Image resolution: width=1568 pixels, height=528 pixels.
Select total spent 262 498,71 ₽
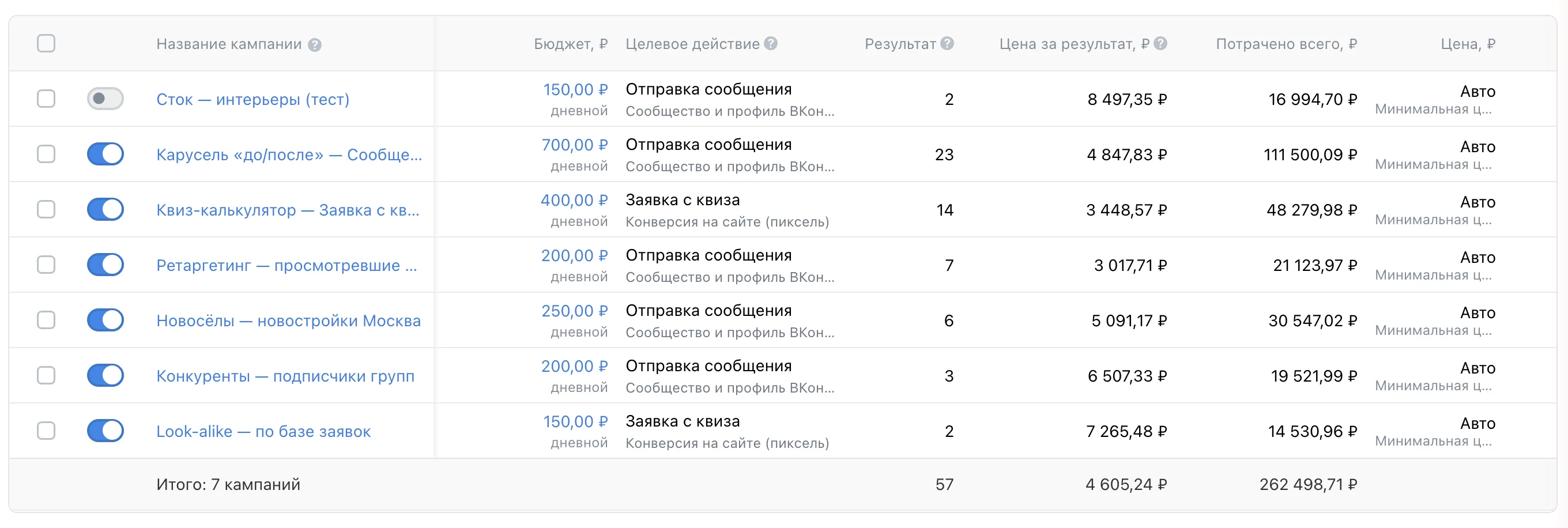coord(1308,485)
